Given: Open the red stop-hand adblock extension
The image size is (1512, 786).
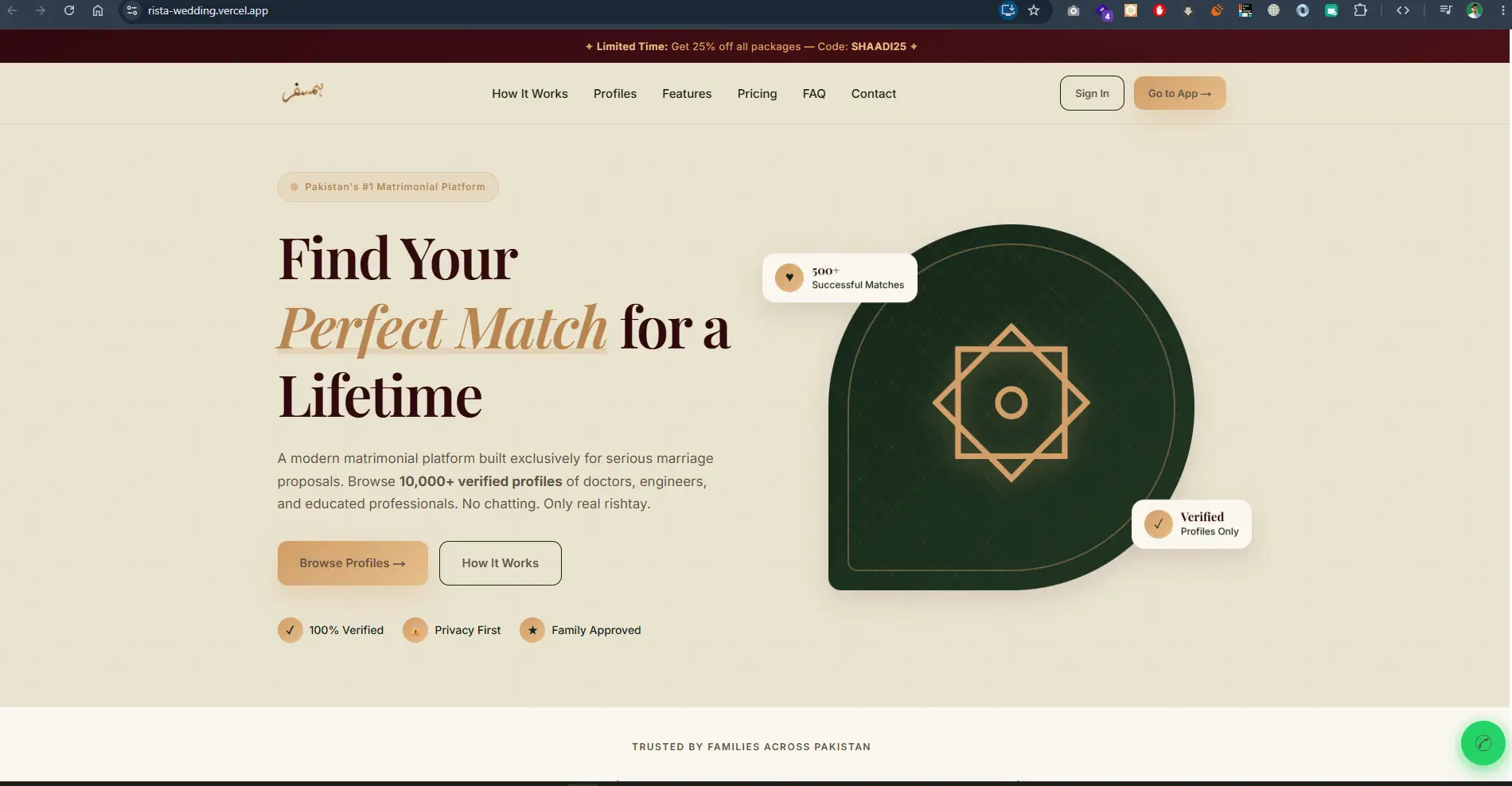Looking at the screenshot, I should [1159, 10].
